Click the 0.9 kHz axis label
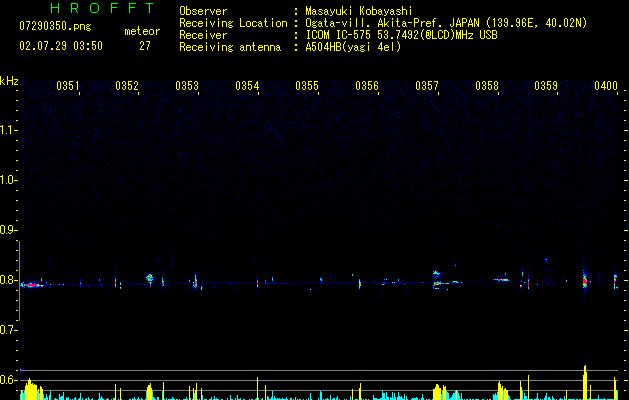The width and height of the screenshot is (629, 400). pyautogui.click(x=8, y=230)
